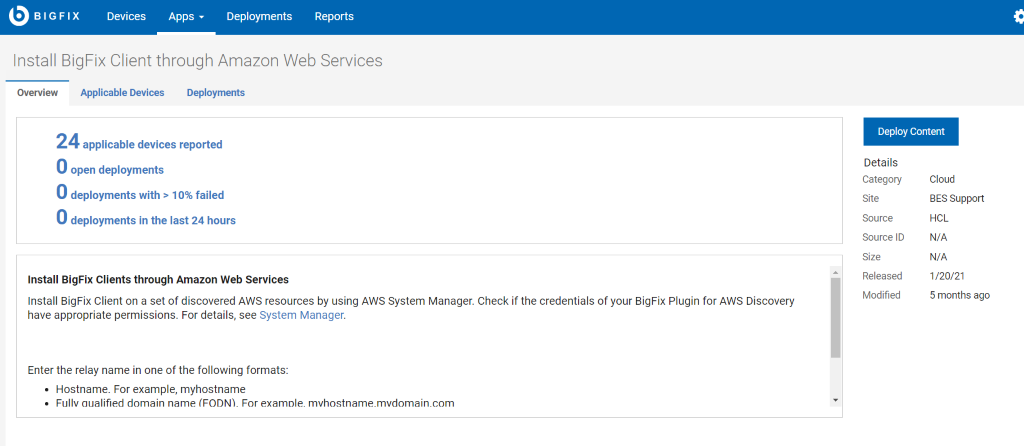Switch to the Deployments tab below title
The width and height of the screenshot is (1024, 446).
coord(216,93)
